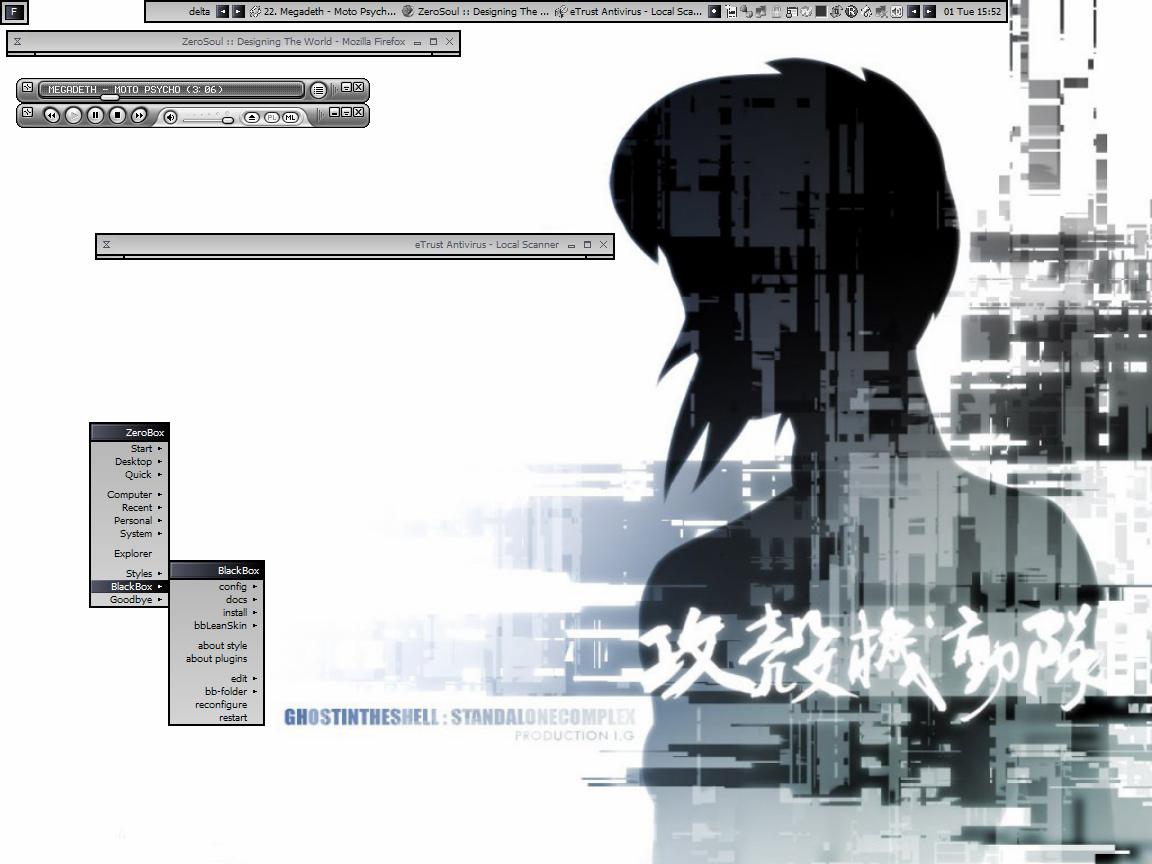1152x864 pixels.
Task: Open the speaker volume tray icon
Action: click(896, 12)
